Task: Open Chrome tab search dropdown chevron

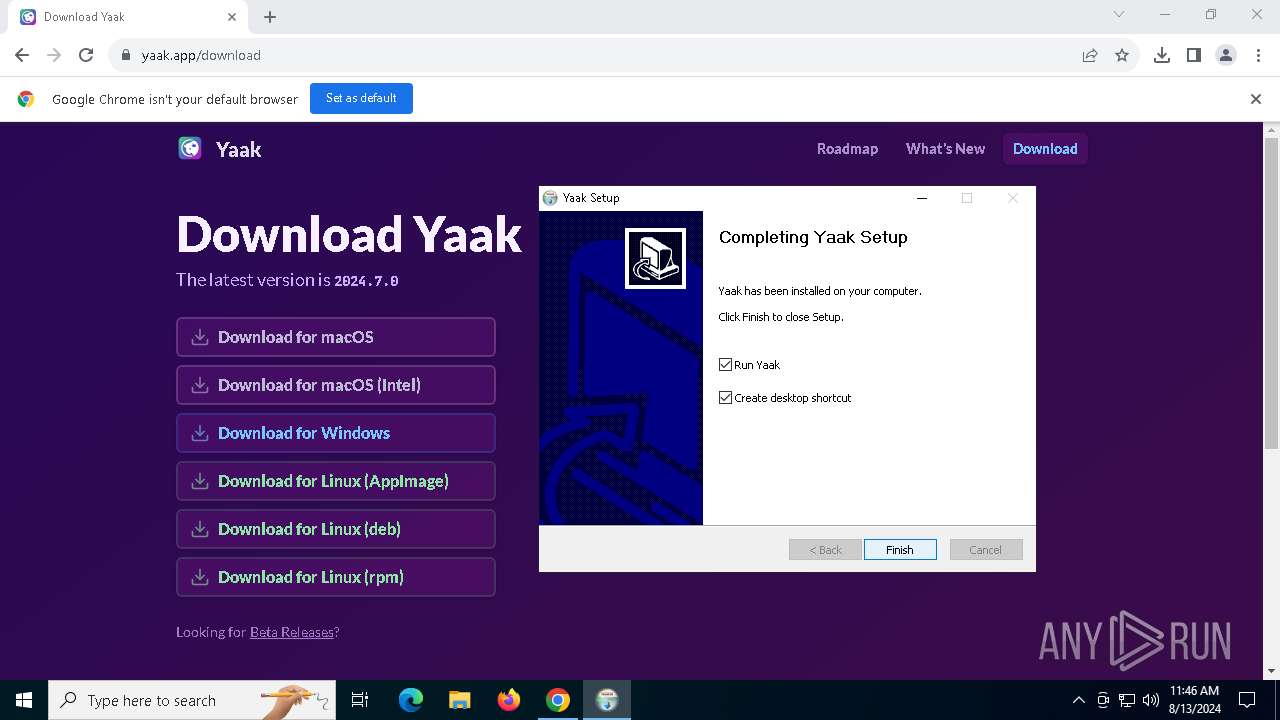Action: pyautogui.click(x=1119, y=14)
